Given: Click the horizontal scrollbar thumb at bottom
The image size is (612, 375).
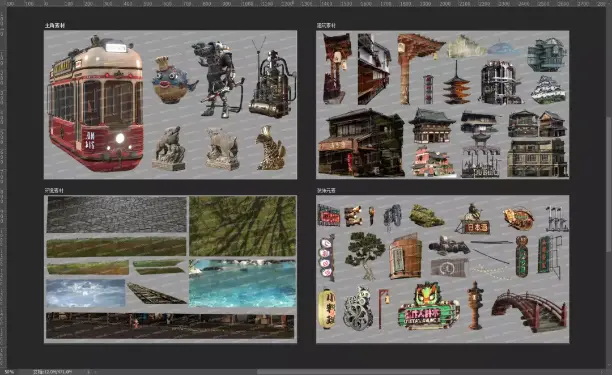Looking at the screenshot, I should 348,372.
